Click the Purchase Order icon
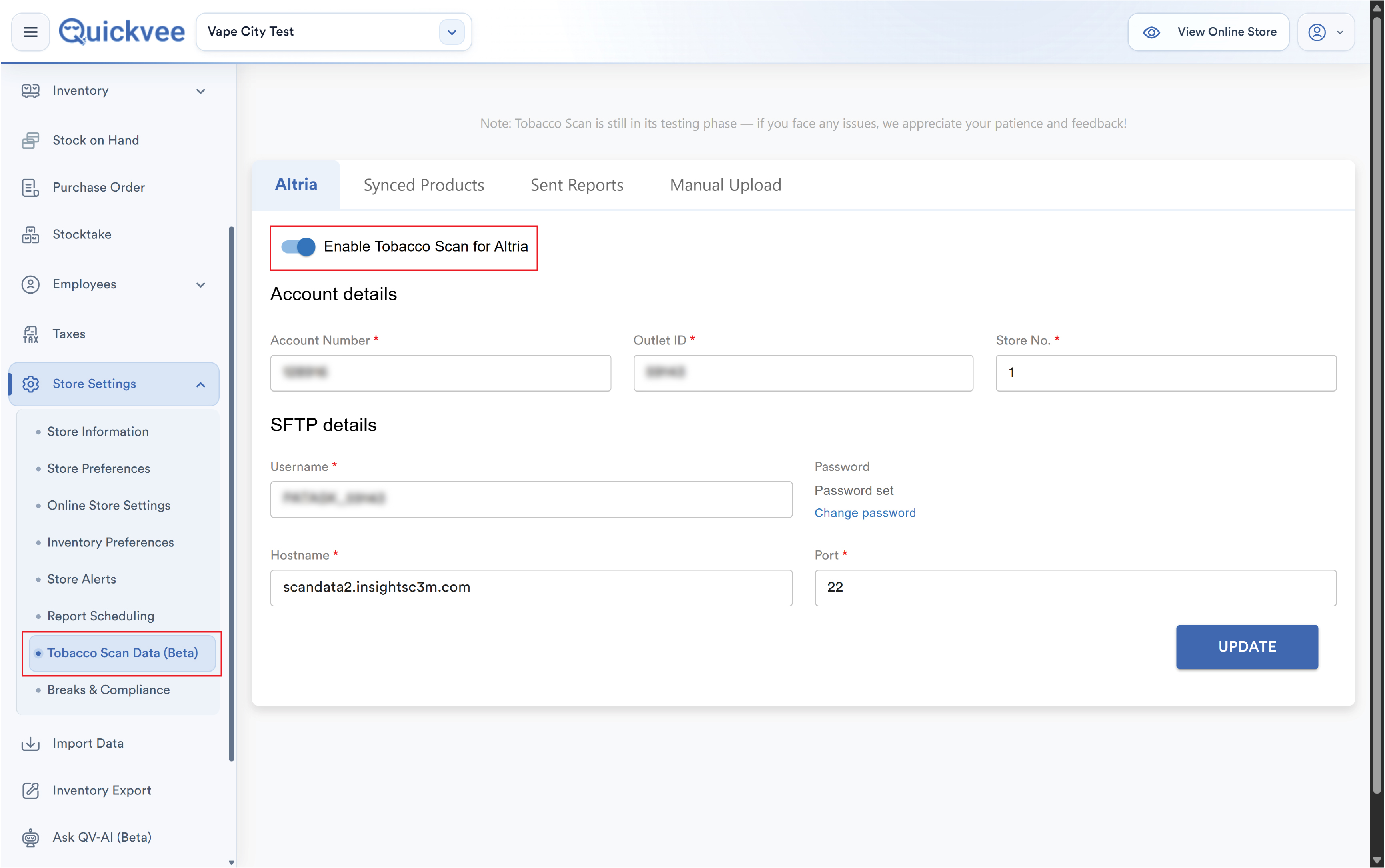The image size is (1385, 868). click(x=30, y=188)
